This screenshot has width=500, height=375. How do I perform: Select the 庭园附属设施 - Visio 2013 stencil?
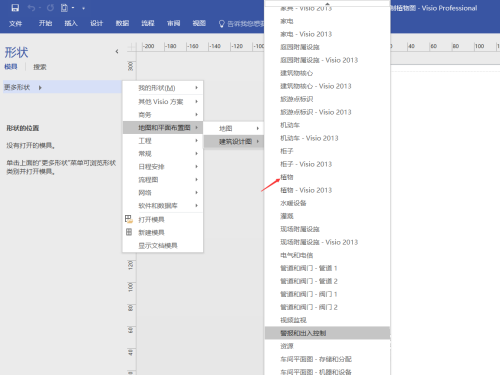click(x=327, y=60)
